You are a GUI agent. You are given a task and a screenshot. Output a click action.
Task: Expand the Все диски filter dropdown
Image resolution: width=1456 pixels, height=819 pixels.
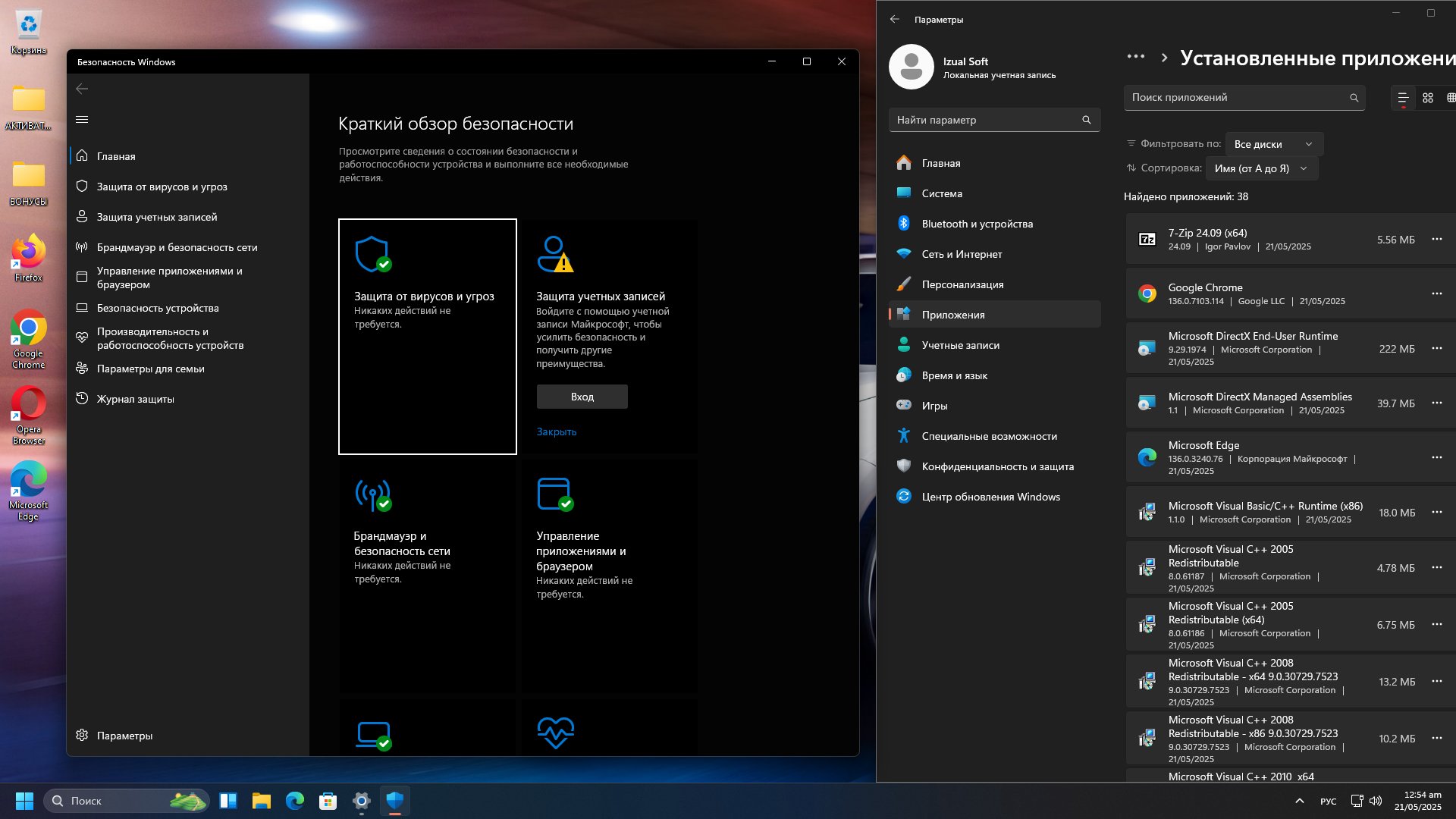click(x=1274, y=144)
